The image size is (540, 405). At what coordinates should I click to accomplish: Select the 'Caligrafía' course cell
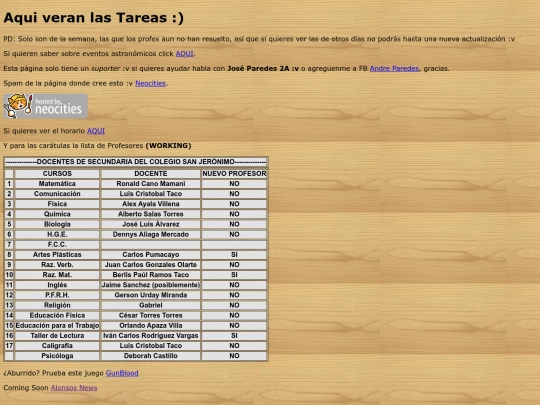pyautogui.click(x=57, y=346)
